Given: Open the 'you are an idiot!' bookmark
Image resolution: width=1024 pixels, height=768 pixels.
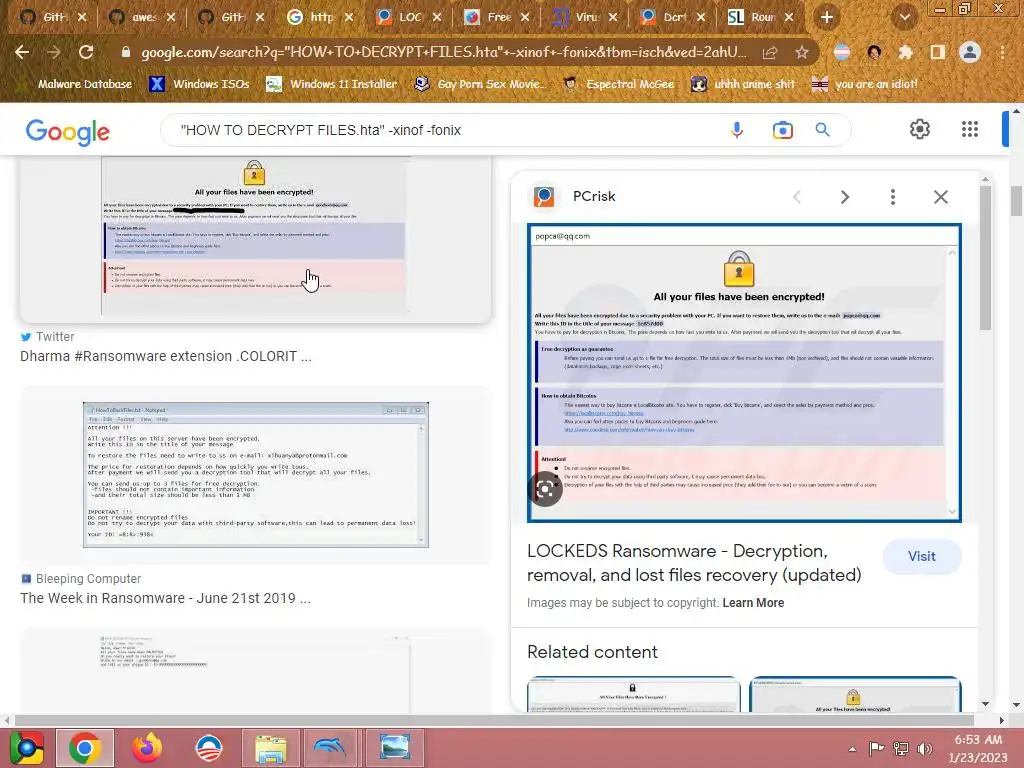Looking at the screenshot, I should [x=865, y=84].
